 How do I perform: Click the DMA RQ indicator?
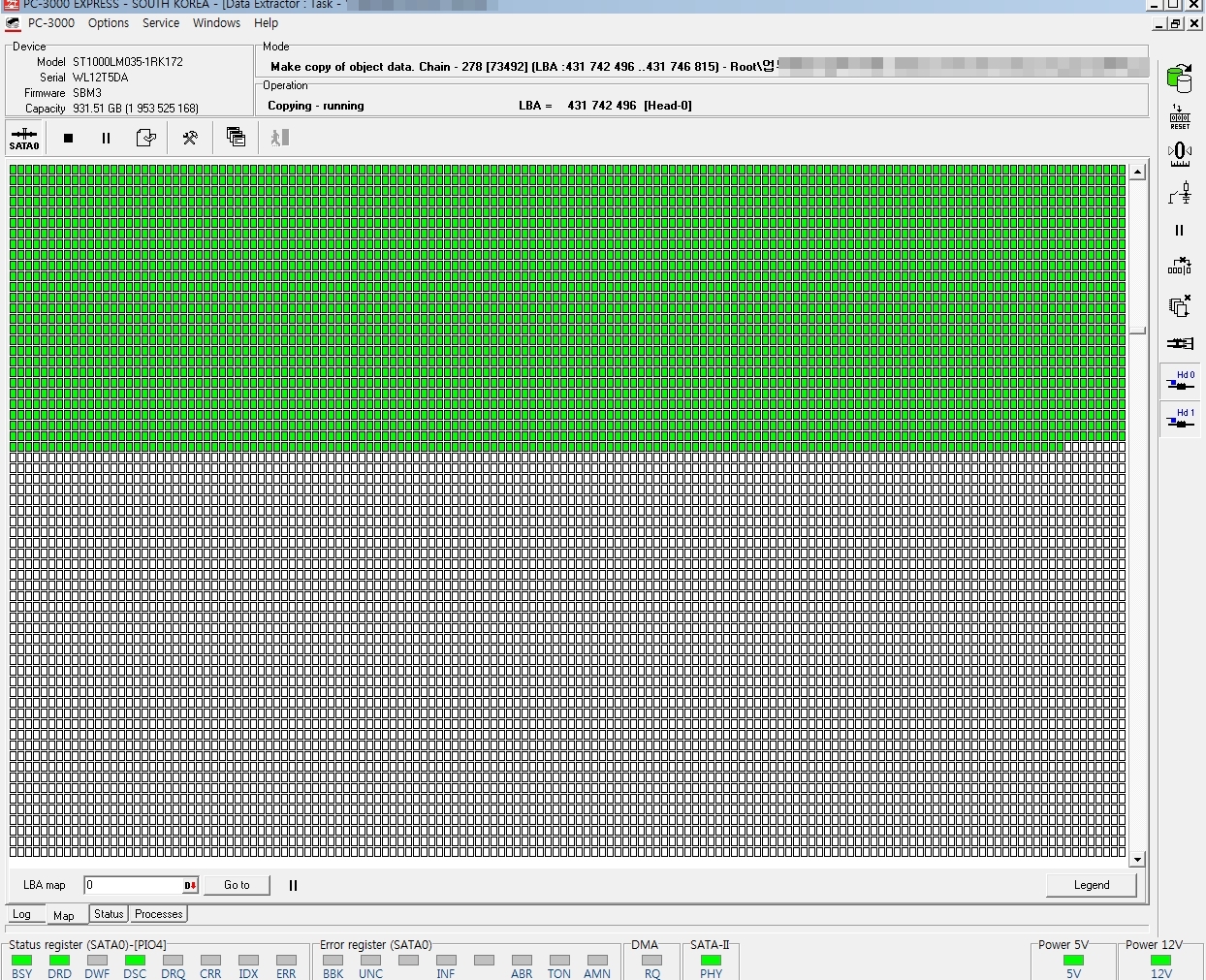(651, 961)
